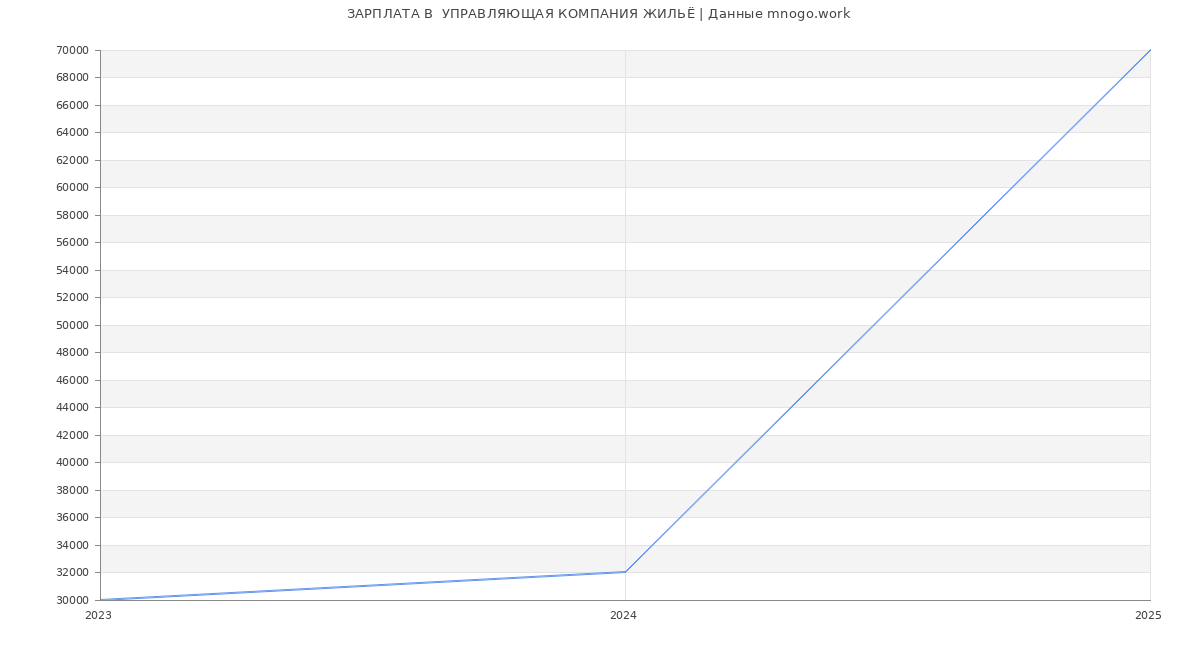Viewport: 1200px width, 650px height.
Task: Select the 2025 data point at 70000
Action: 1150,50
